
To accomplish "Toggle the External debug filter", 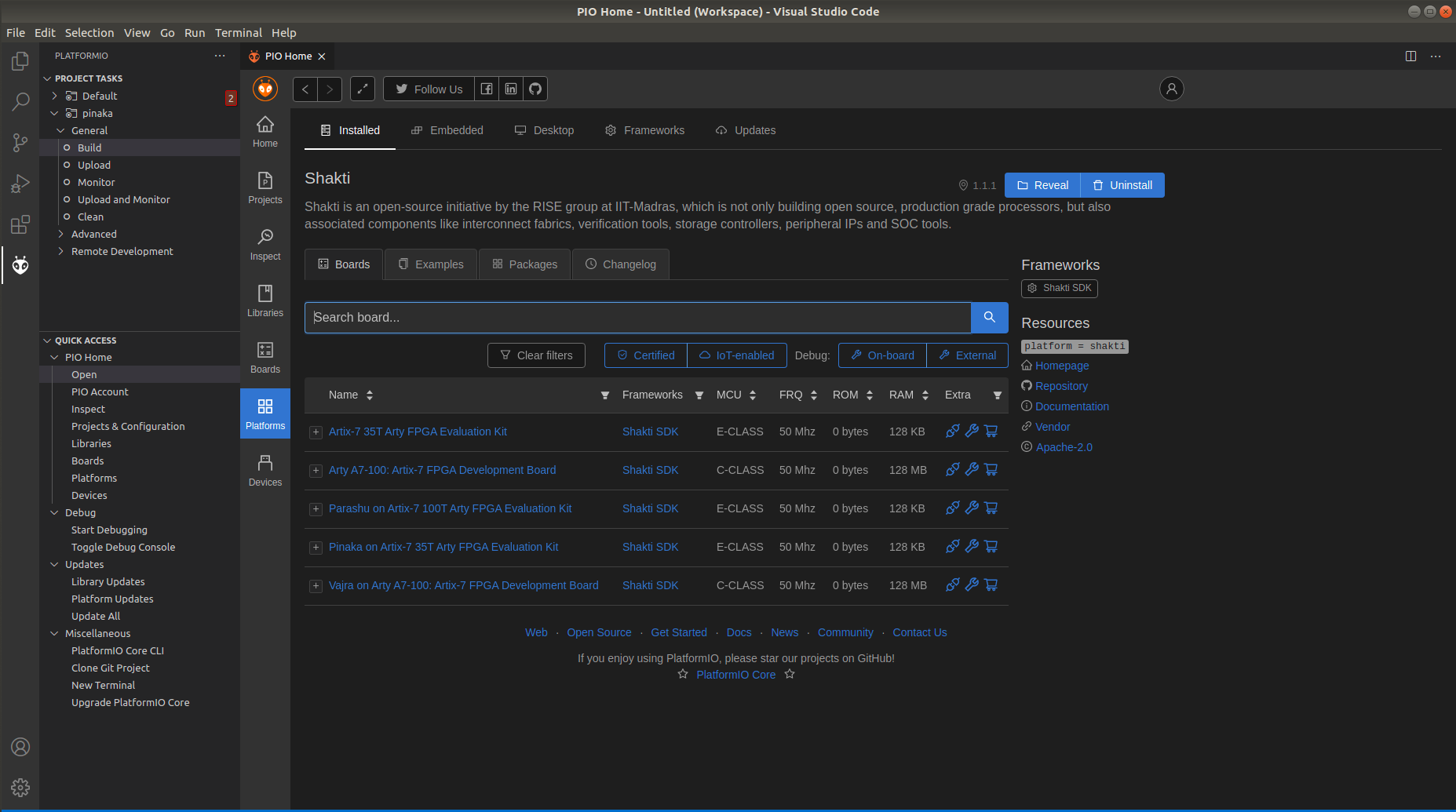I will click(x=968, y=355).
